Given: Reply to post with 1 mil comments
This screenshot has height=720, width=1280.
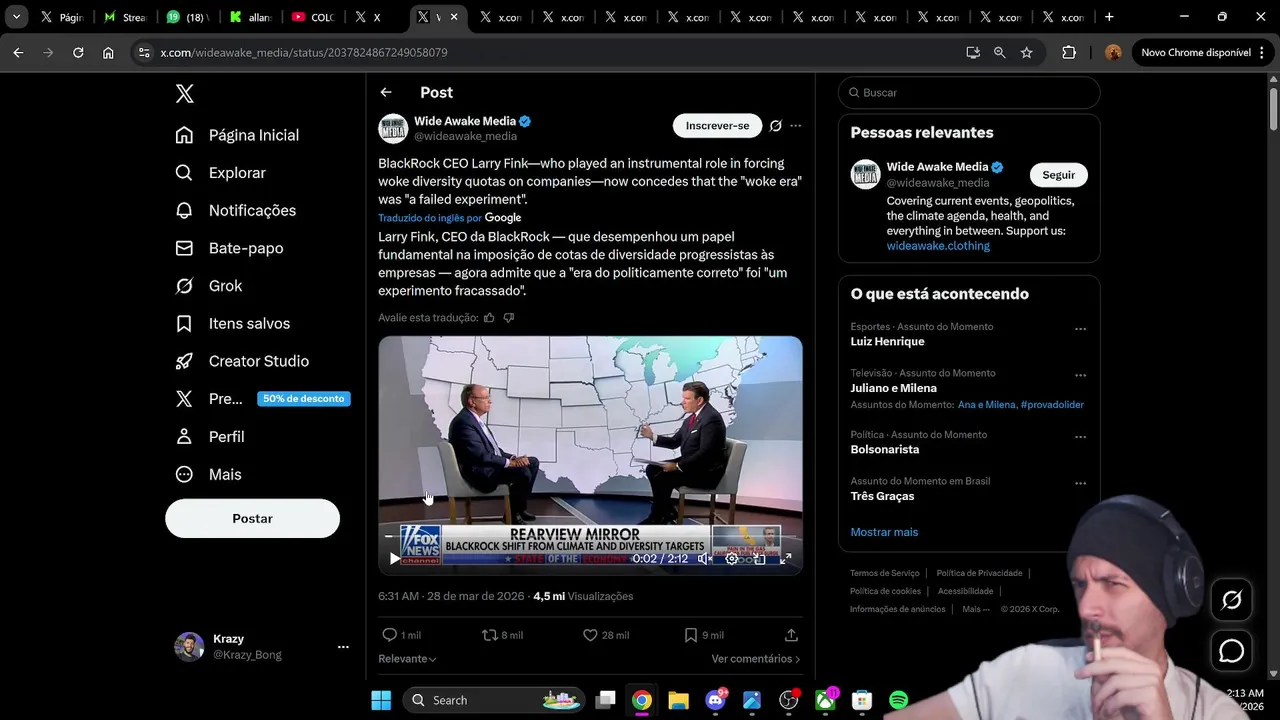Looking at the screenshot, I should (401, 635).
